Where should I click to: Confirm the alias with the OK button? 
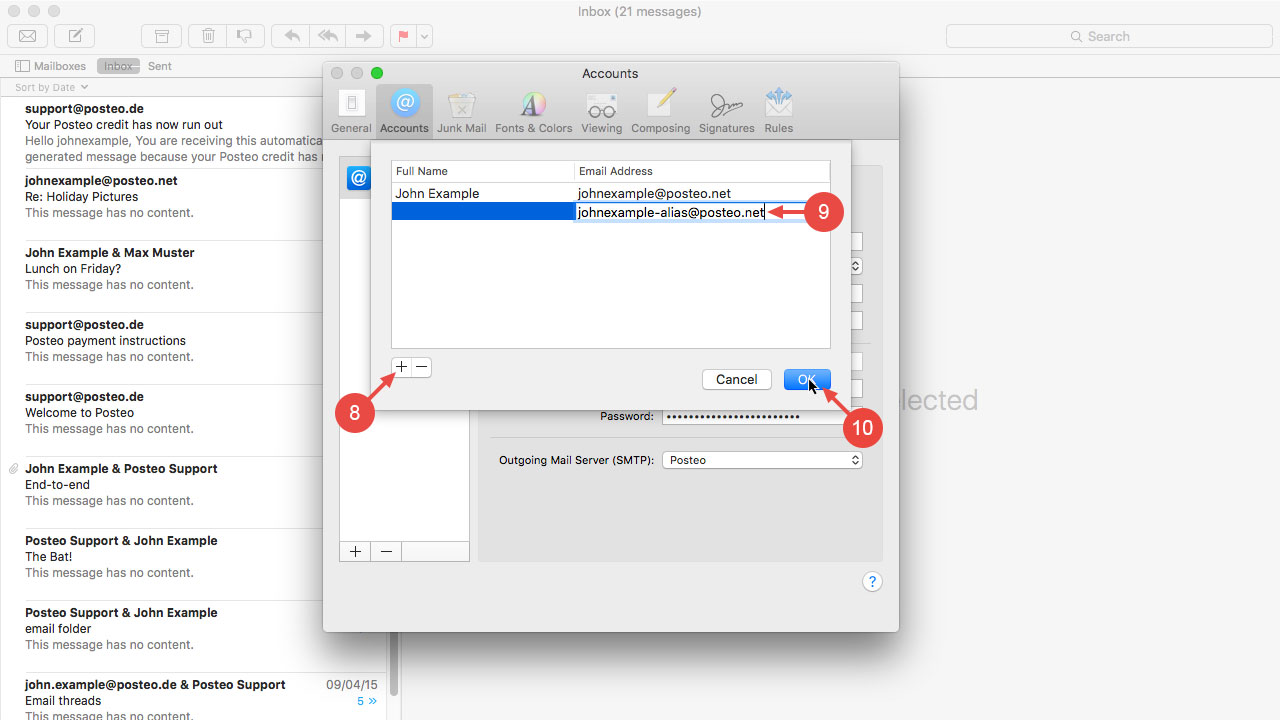(807, 379)
